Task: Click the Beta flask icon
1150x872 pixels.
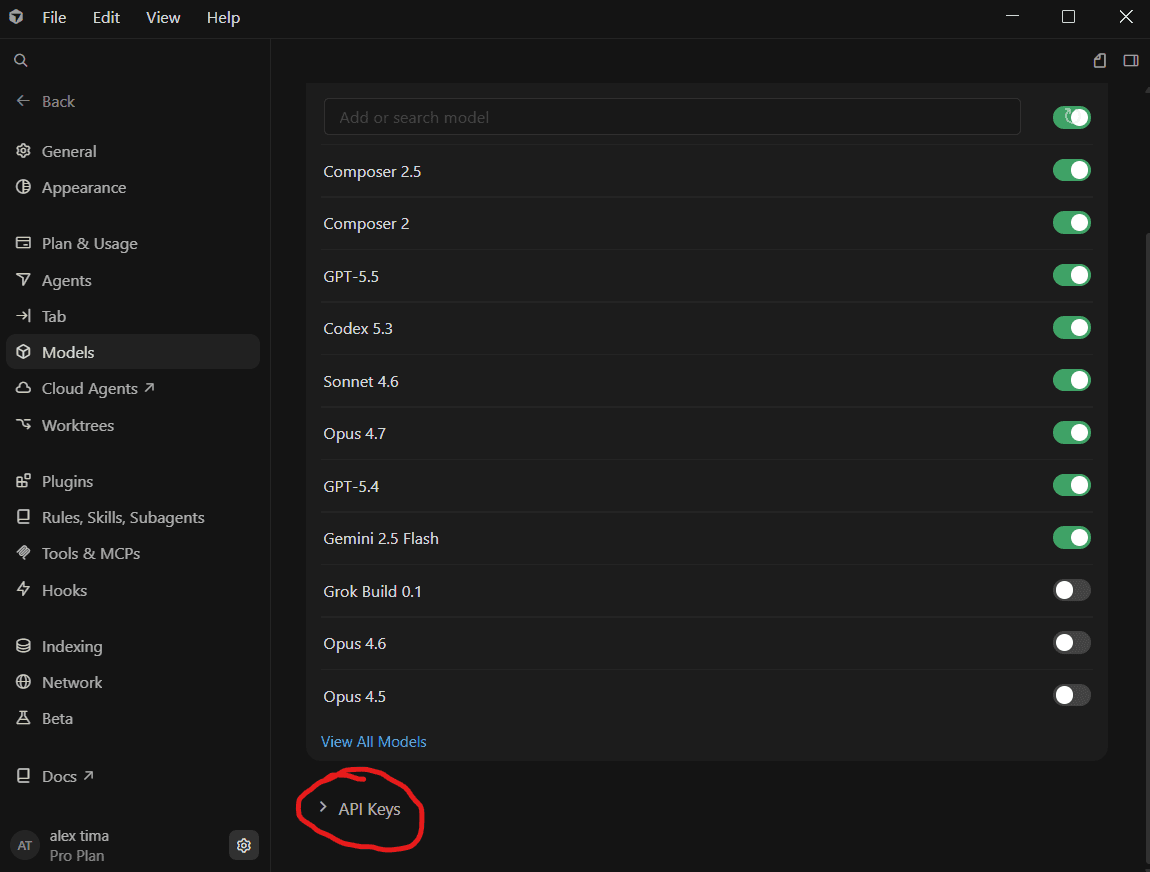Action: [23, 717]
